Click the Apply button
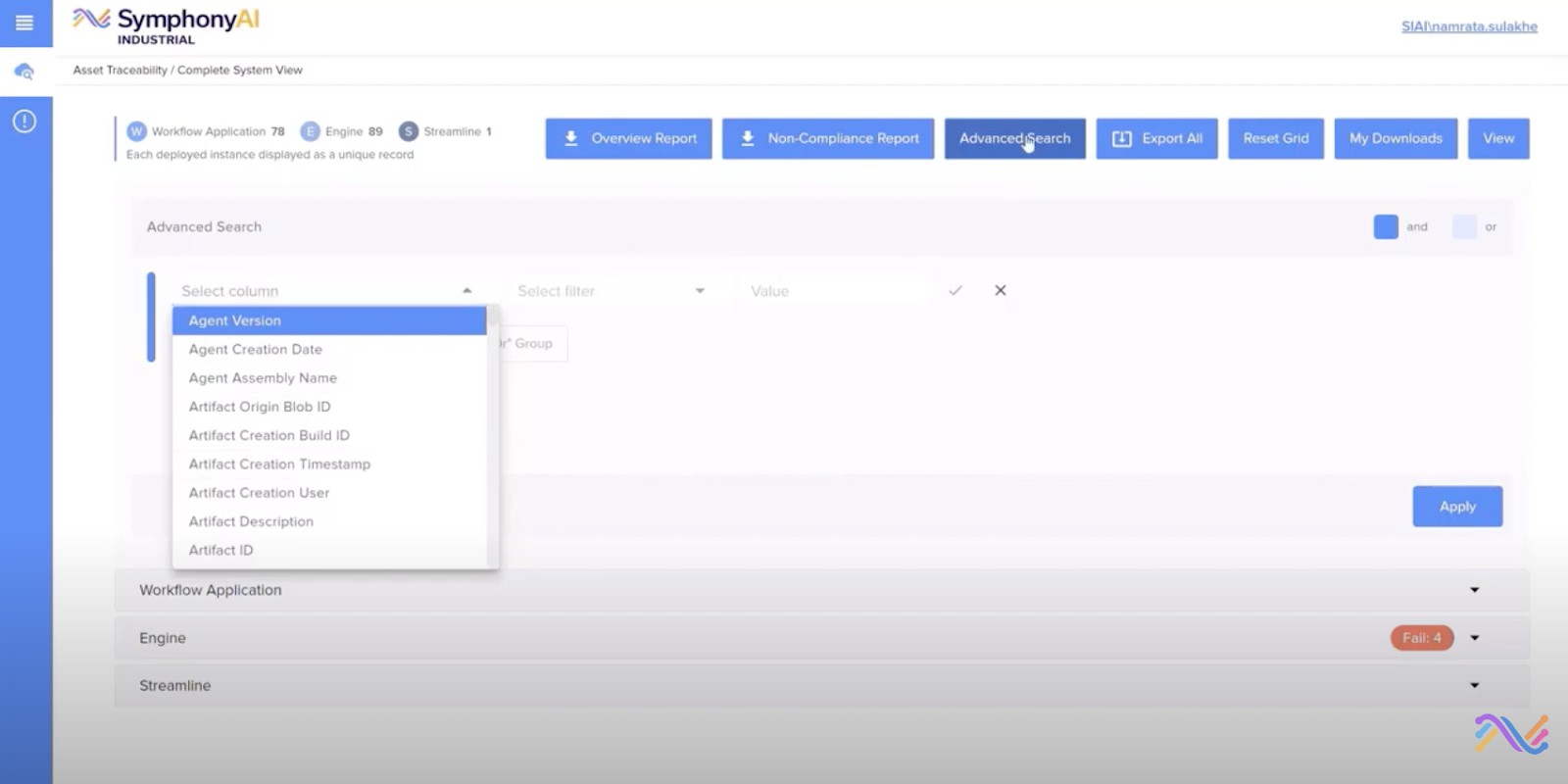This screenshot has height=784, width=1568. click(x=1457, y=507)
